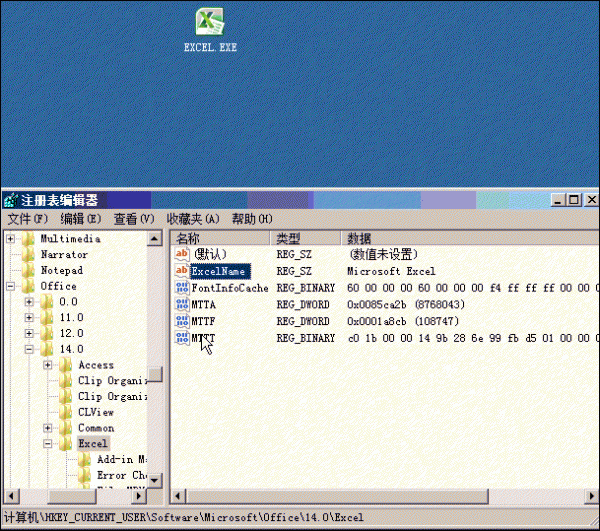Click the values pane horizontal scrollbar thumb
The image size is (600, 531).
pyautogui.click(x=337, y=496)
